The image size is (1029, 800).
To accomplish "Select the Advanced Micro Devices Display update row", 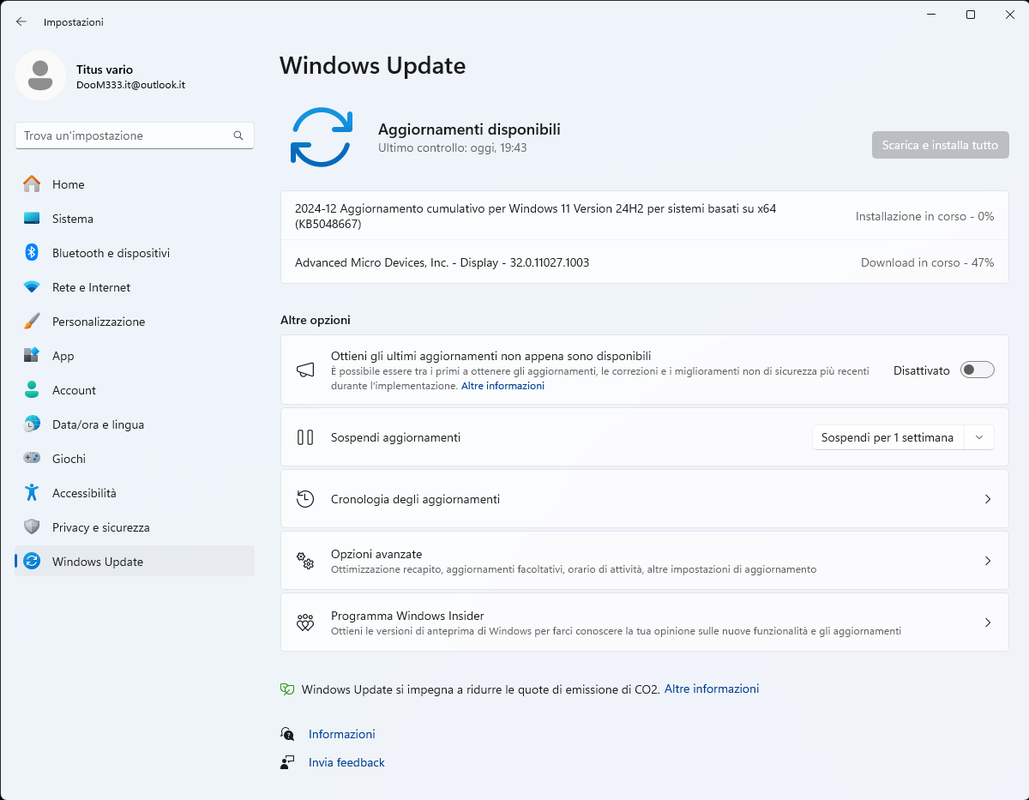I will [644, 263].
